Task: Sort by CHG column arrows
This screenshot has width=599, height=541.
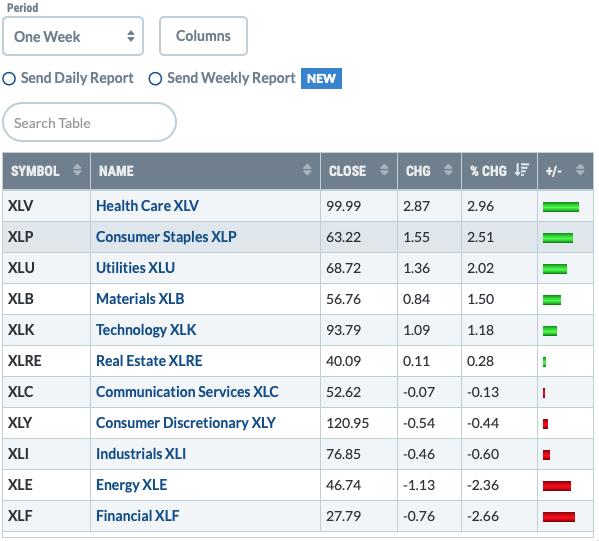Action: click(x=448, y=170)
